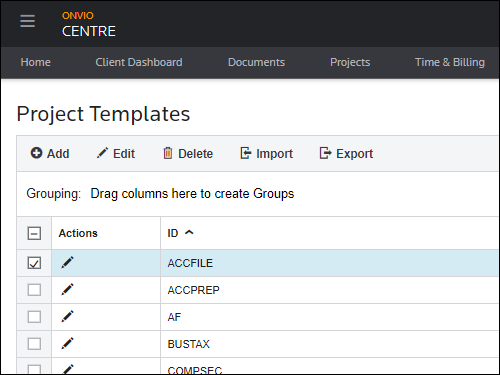The height and width of the screenshot is (375, 500).
Task: Click the Project Templates heading
Action: 103,114
